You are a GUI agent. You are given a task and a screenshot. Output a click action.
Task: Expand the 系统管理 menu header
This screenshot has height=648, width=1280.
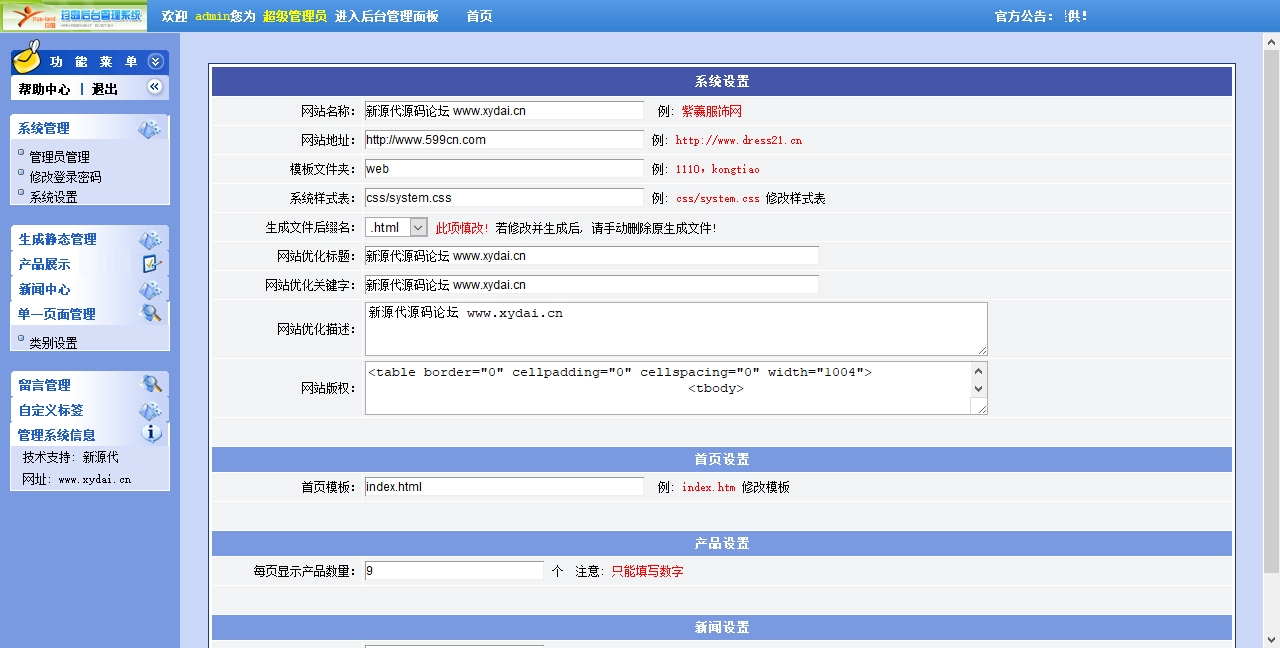pos(44,129)
